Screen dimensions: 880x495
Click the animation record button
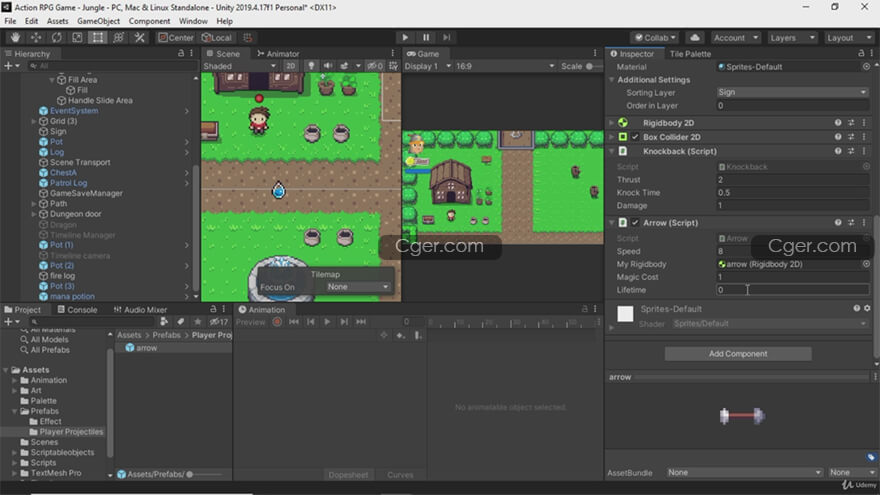pos(277,322)
